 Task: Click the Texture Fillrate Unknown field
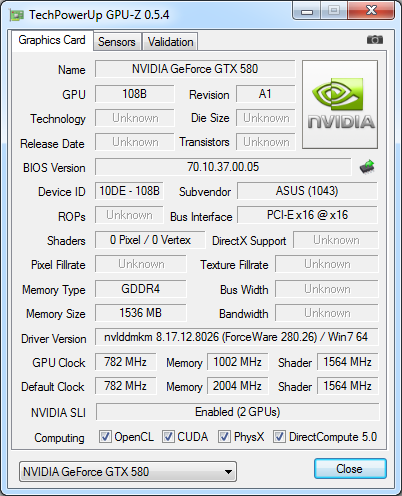click(x=327, y=264)
